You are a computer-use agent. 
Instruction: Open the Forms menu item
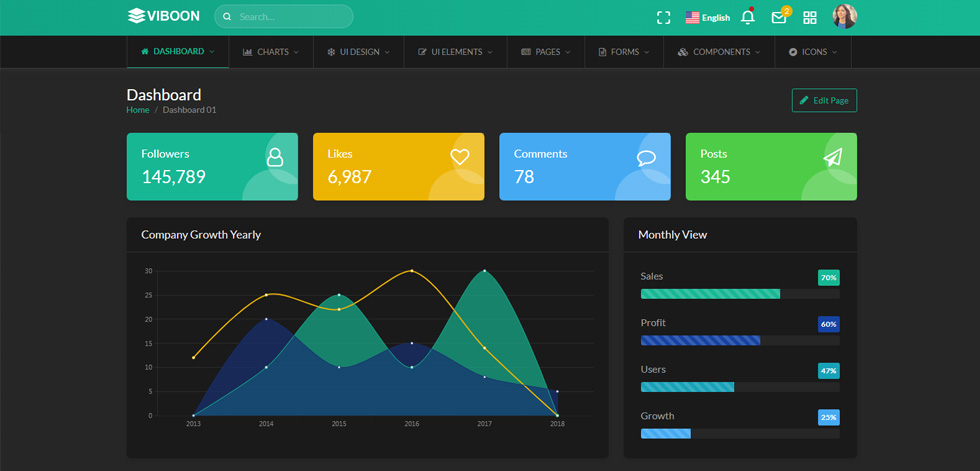tap(624, 52)
